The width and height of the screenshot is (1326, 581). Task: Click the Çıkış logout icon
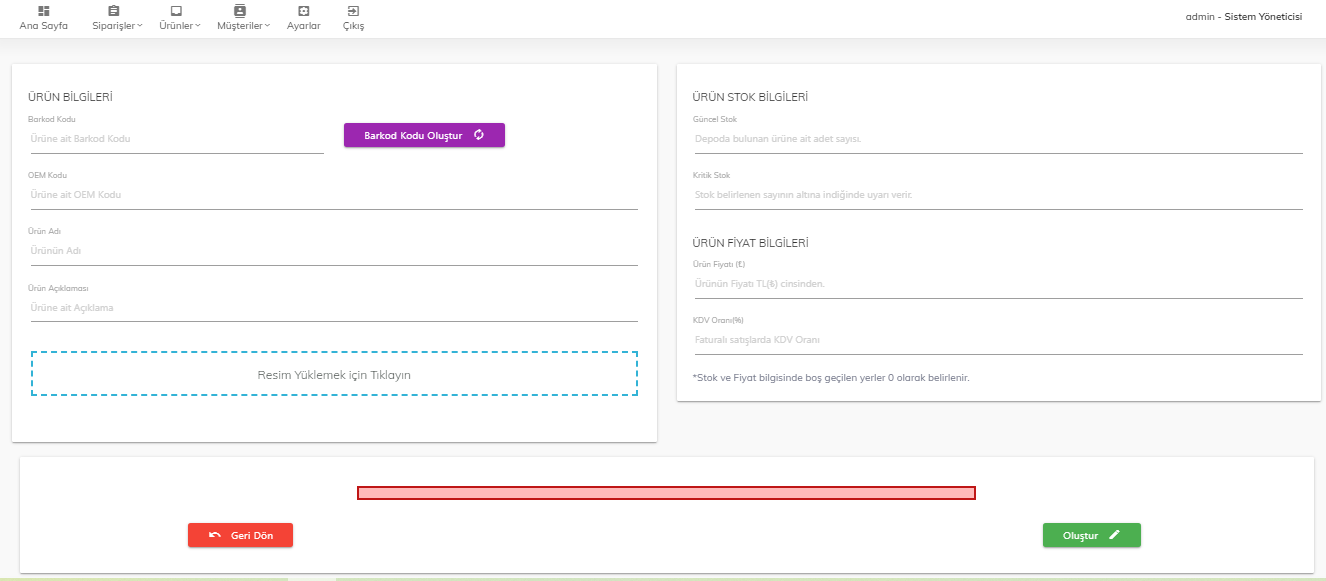353,11
